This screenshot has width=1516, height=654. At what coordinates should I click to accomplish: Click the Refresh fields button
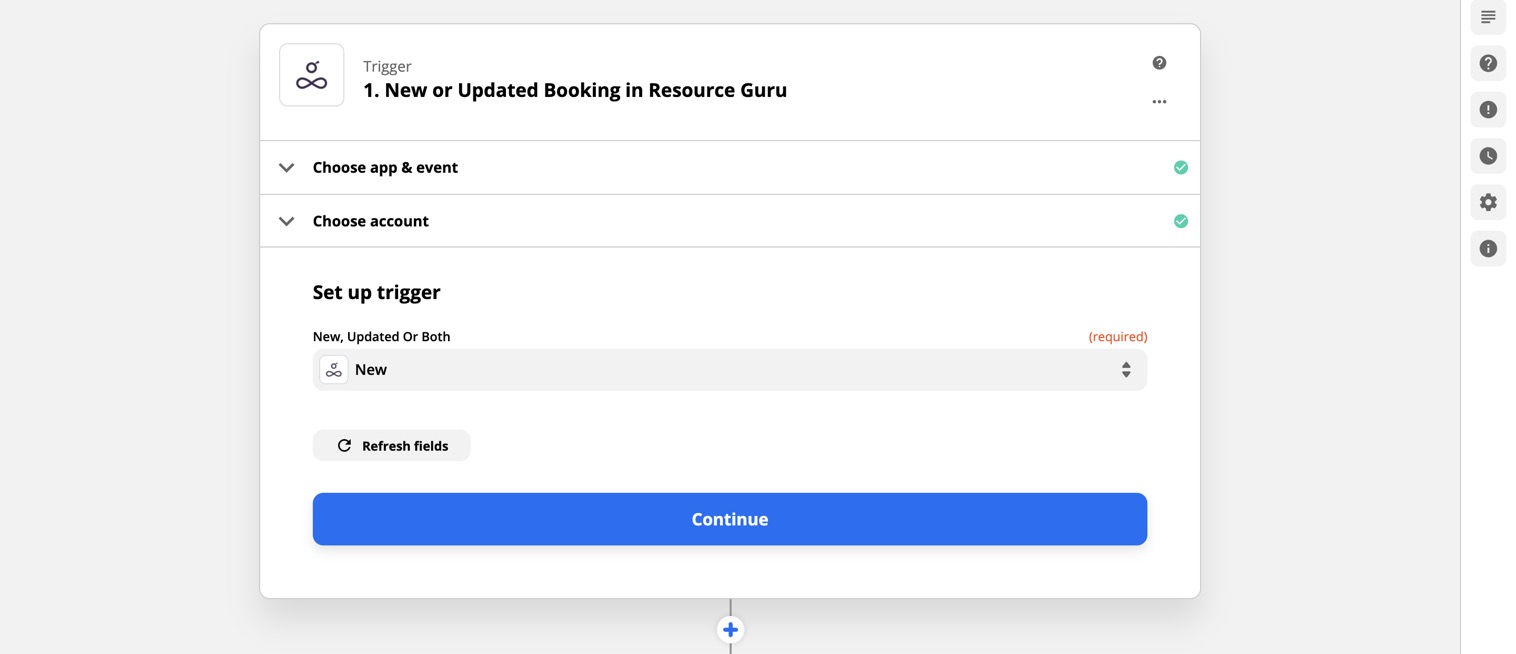click(391, 446)
